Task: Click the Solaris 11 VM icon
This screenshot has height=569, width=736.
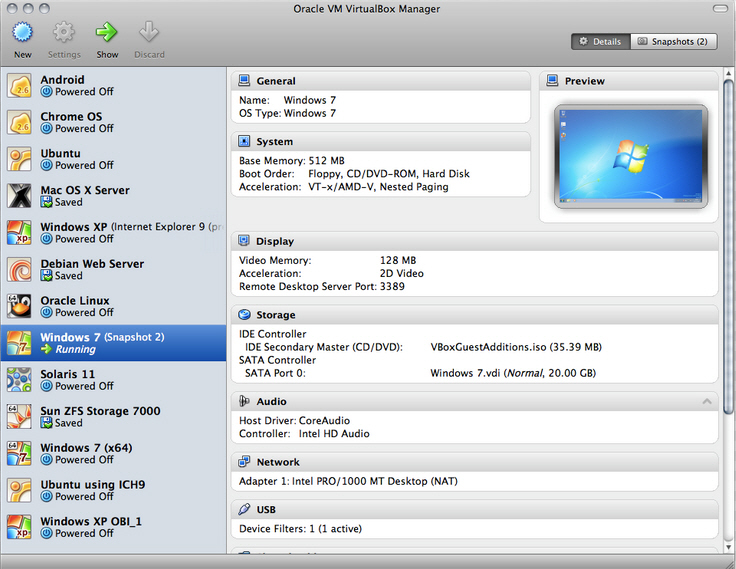Action: [20, 380]
